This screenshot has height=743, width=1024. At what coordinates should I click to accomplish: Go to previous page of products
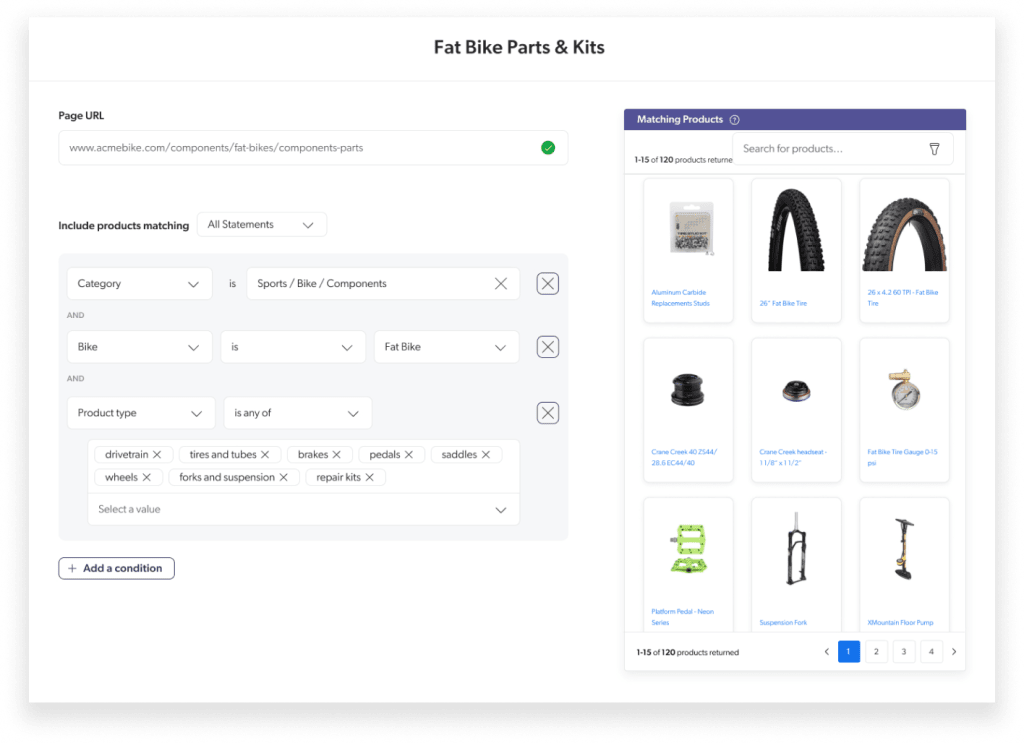tap(827, 652)
